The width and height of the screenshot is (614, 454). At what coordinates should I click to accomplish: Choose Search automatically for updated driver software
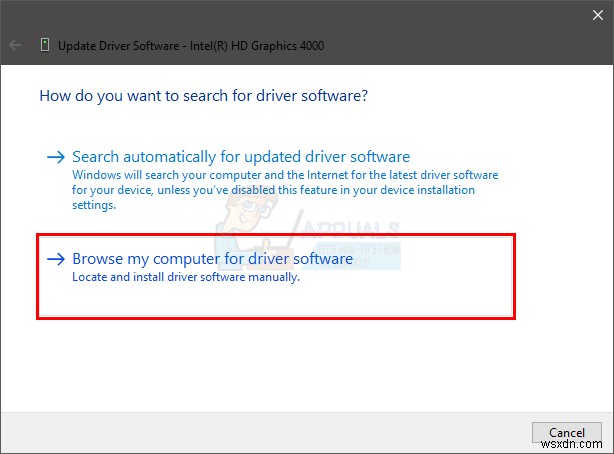241,157
